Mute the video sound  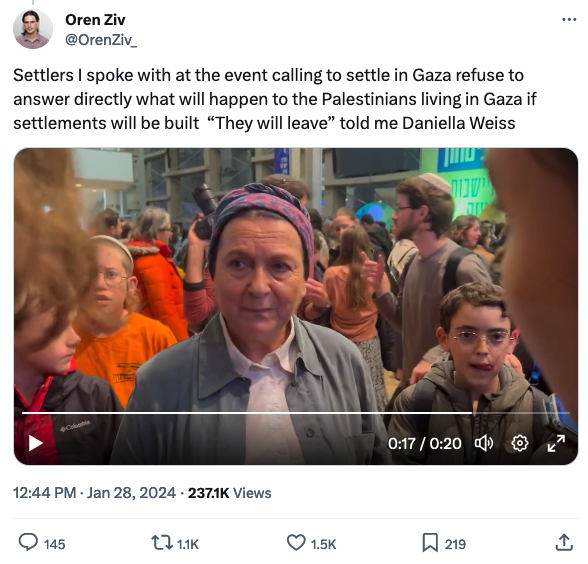[x=484, y=443]
